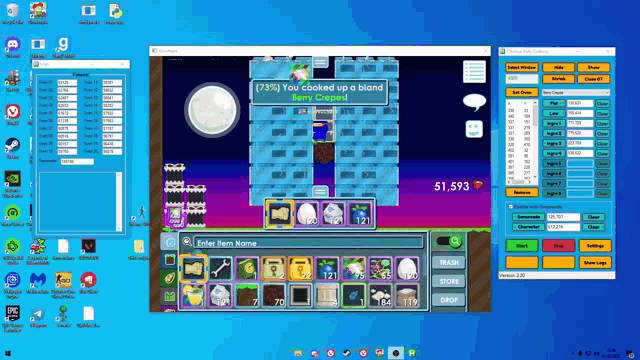The width and height of the screenshot is (640, 360).
Task: Open the Berry Crepes recipe dropdown
Action: point(576,93)
